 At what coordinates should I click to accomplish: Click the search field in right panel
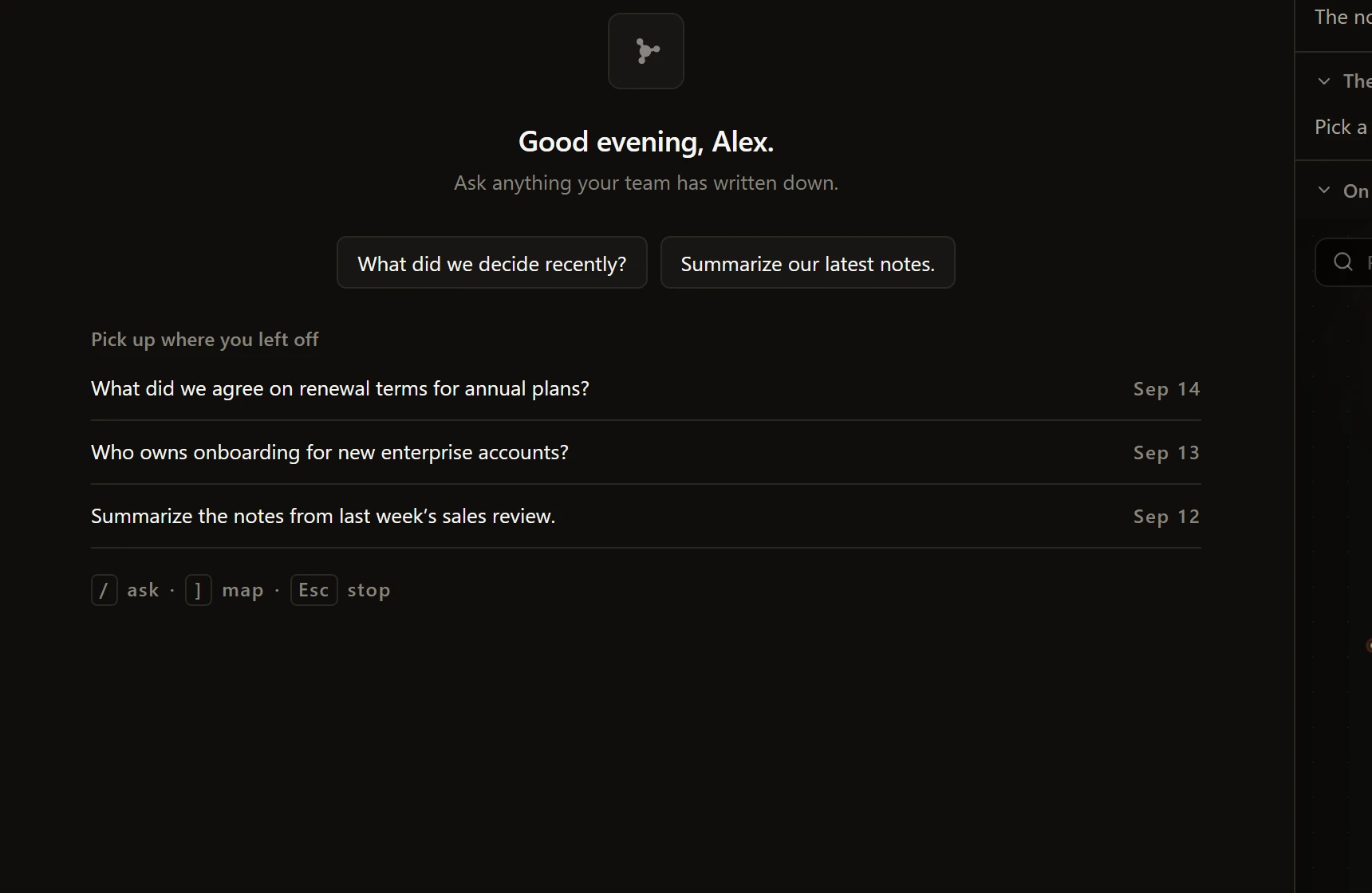[1344, 262]
